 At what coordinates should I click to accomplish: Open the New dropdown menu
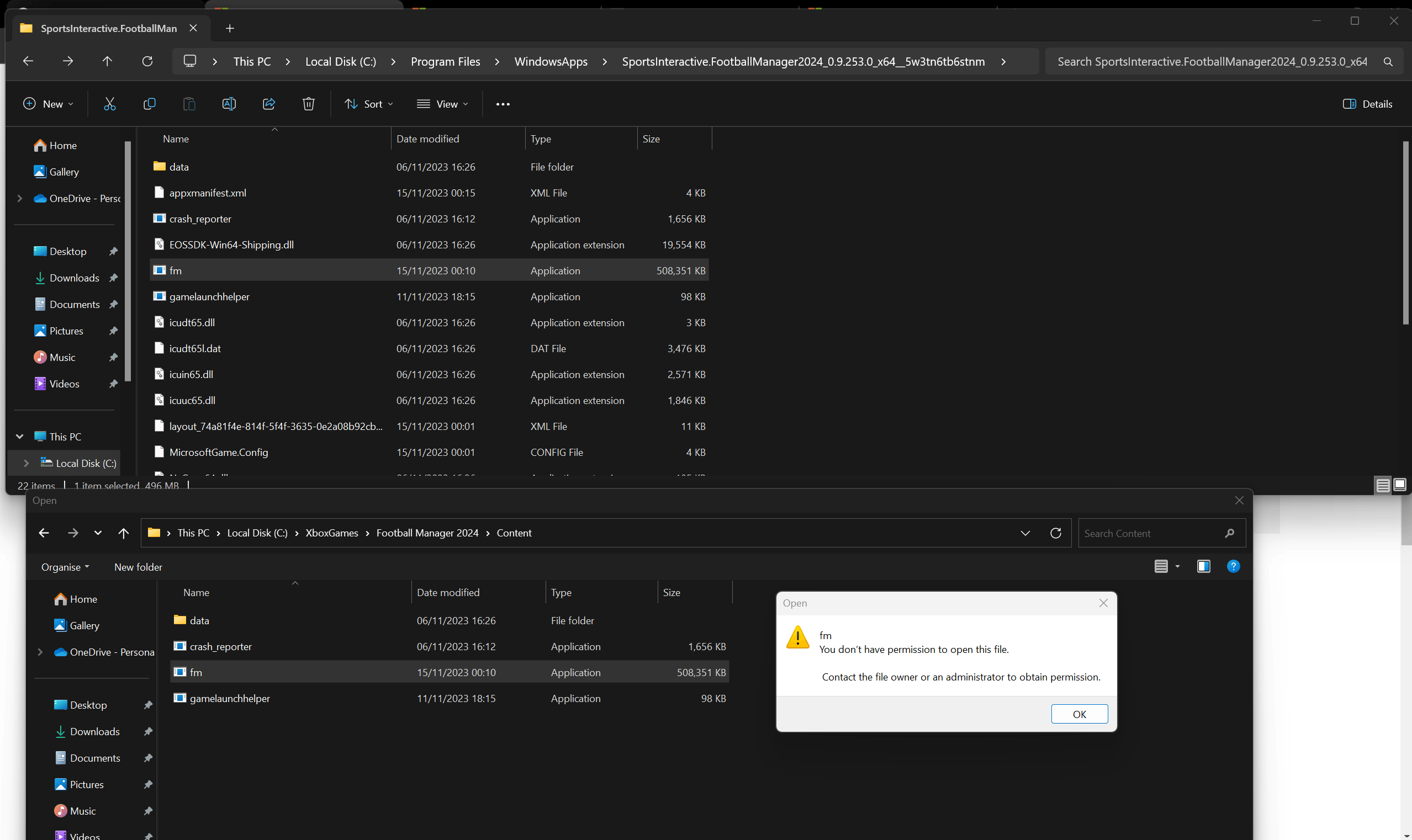pyautogui.click(x=48, y=104)
